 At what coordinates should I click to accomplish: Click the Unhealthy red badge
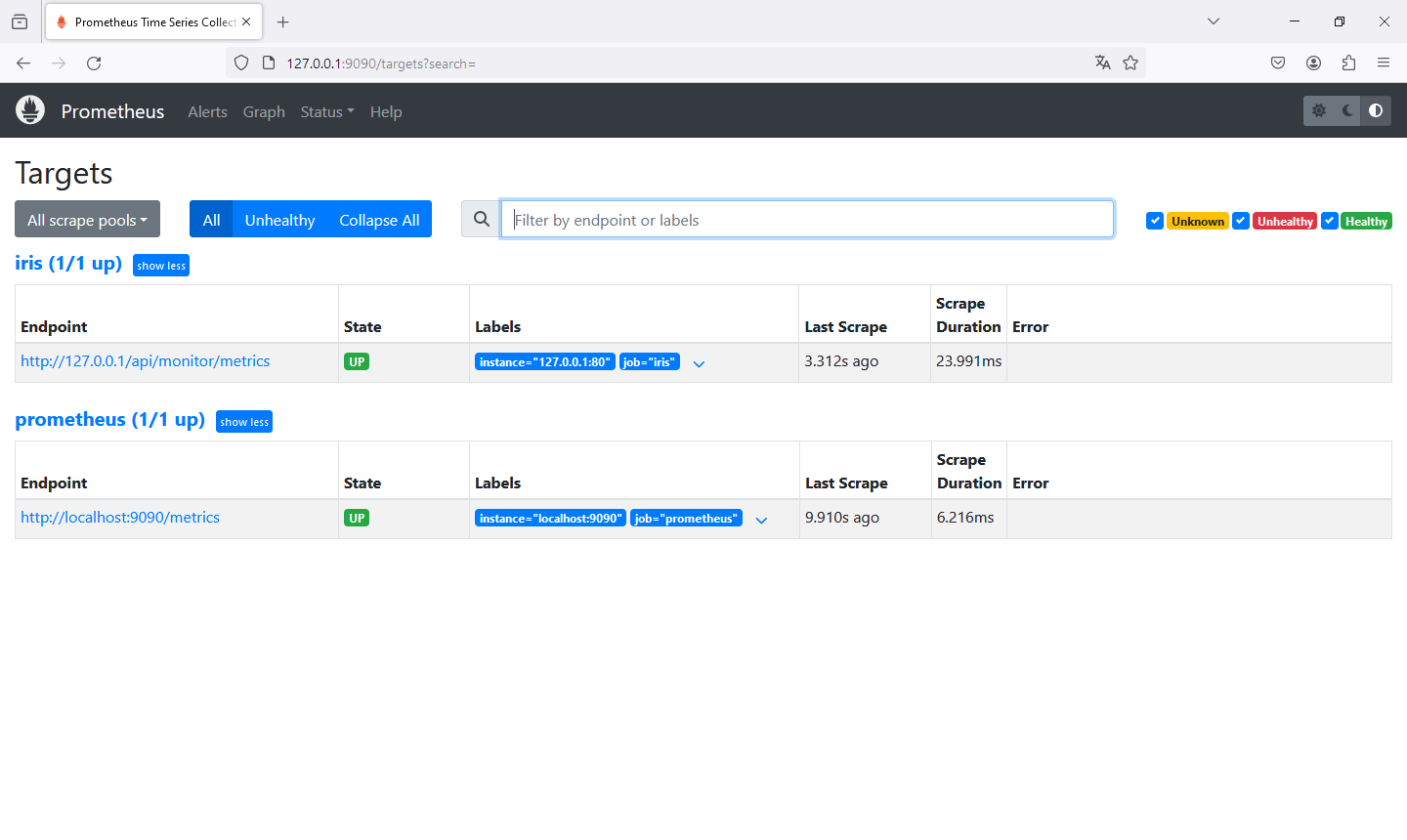pos(1285,222)
